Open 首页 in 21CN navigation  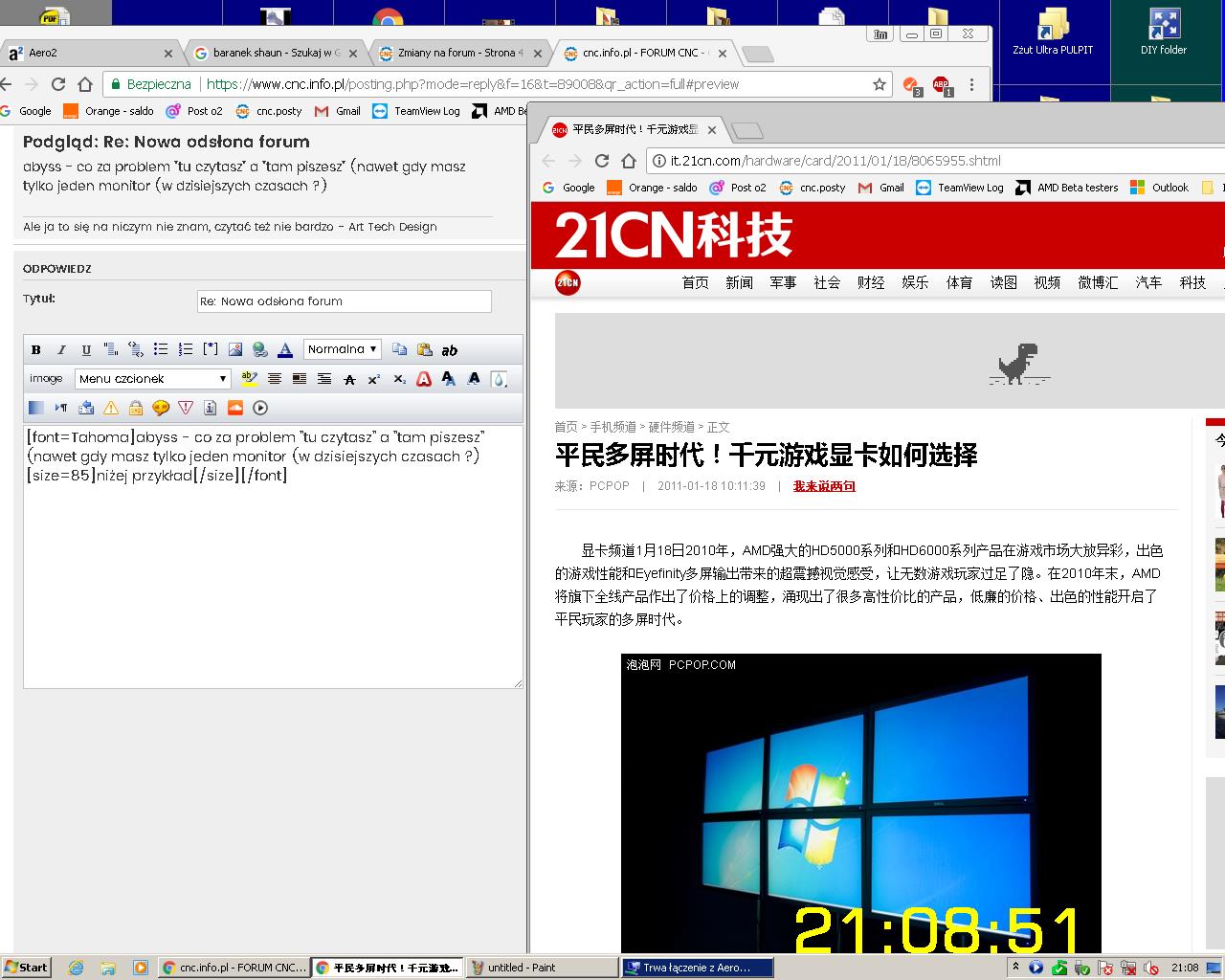696,282
